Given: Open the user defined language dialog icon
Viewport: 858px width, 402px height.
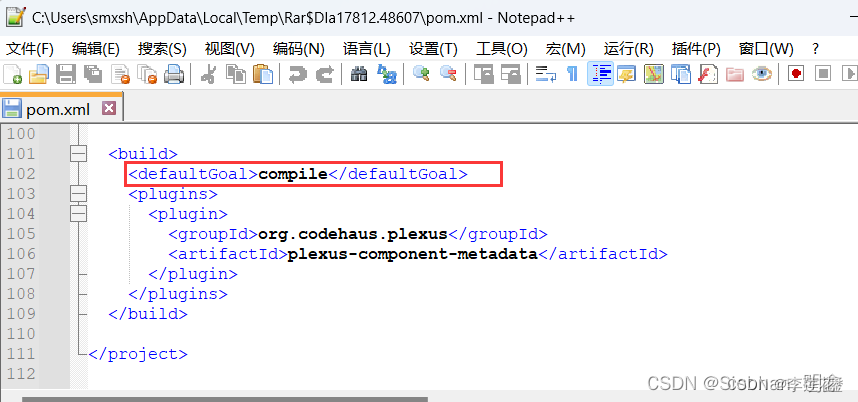Looking at the screenshot, I should tap(626, 74).
